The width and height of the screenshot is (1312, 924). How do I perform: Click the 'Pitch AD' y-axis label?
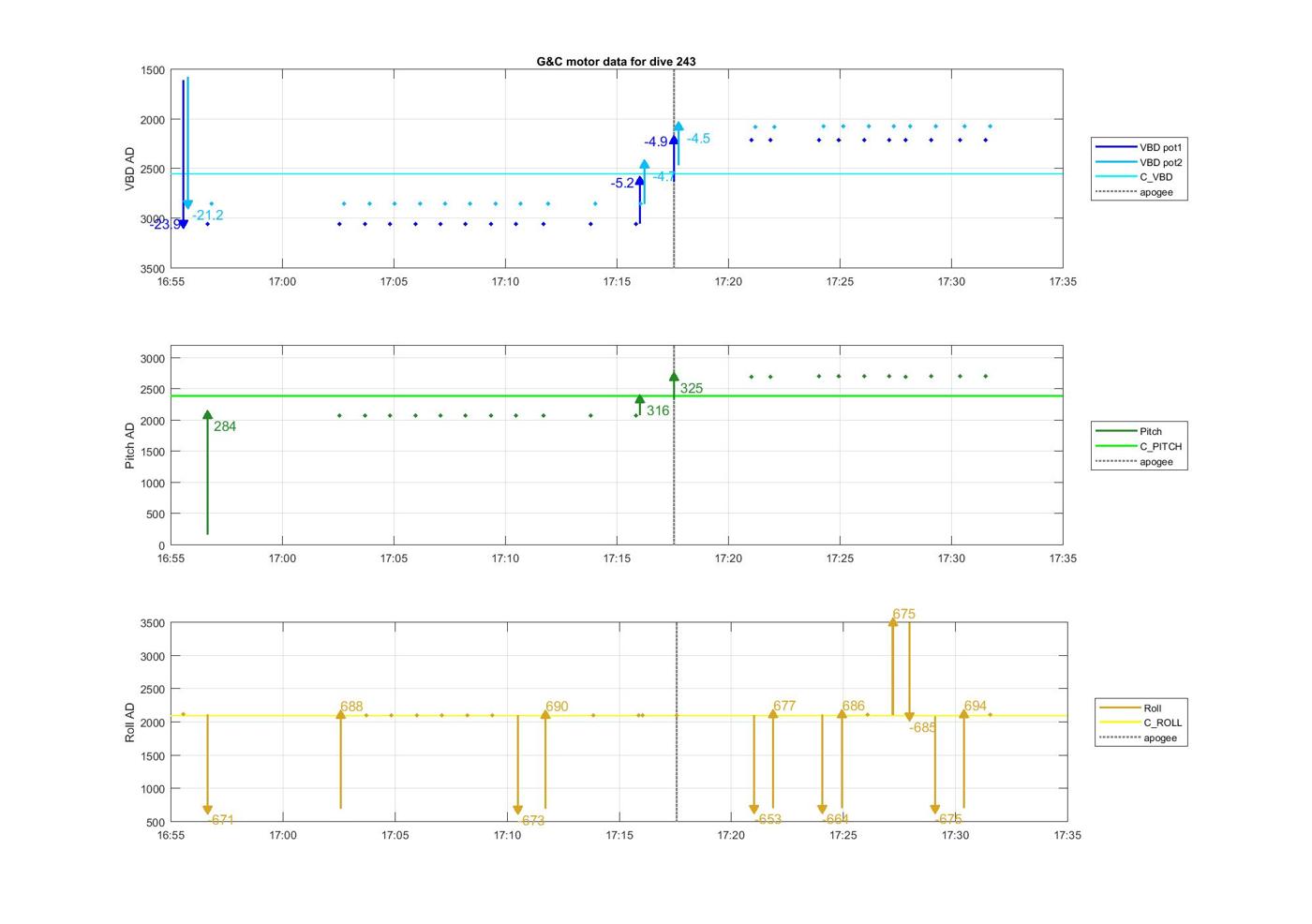(130, 445)
